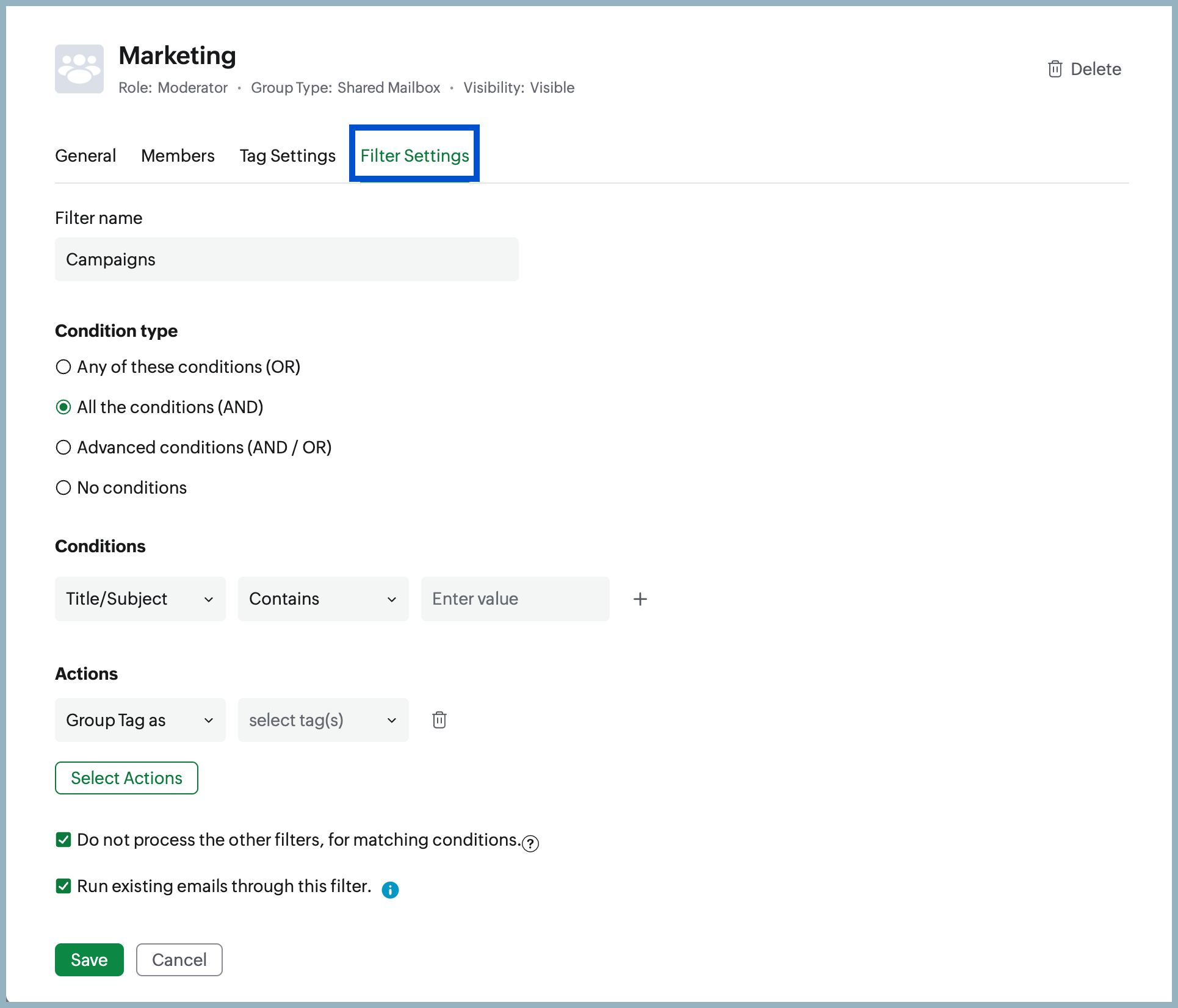Expand the Contains operator dropdown

click(323, 599)
